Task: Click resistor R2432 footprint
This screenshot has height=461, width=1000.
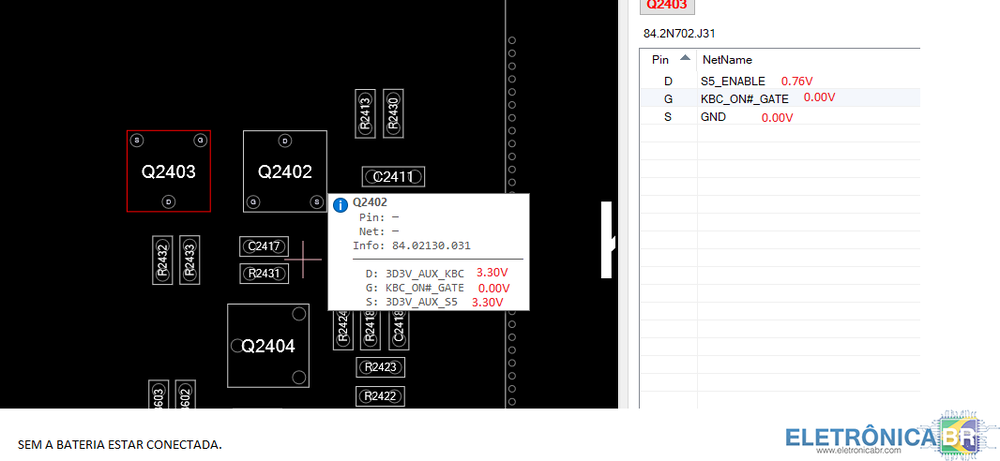Action: coord(164,261)
